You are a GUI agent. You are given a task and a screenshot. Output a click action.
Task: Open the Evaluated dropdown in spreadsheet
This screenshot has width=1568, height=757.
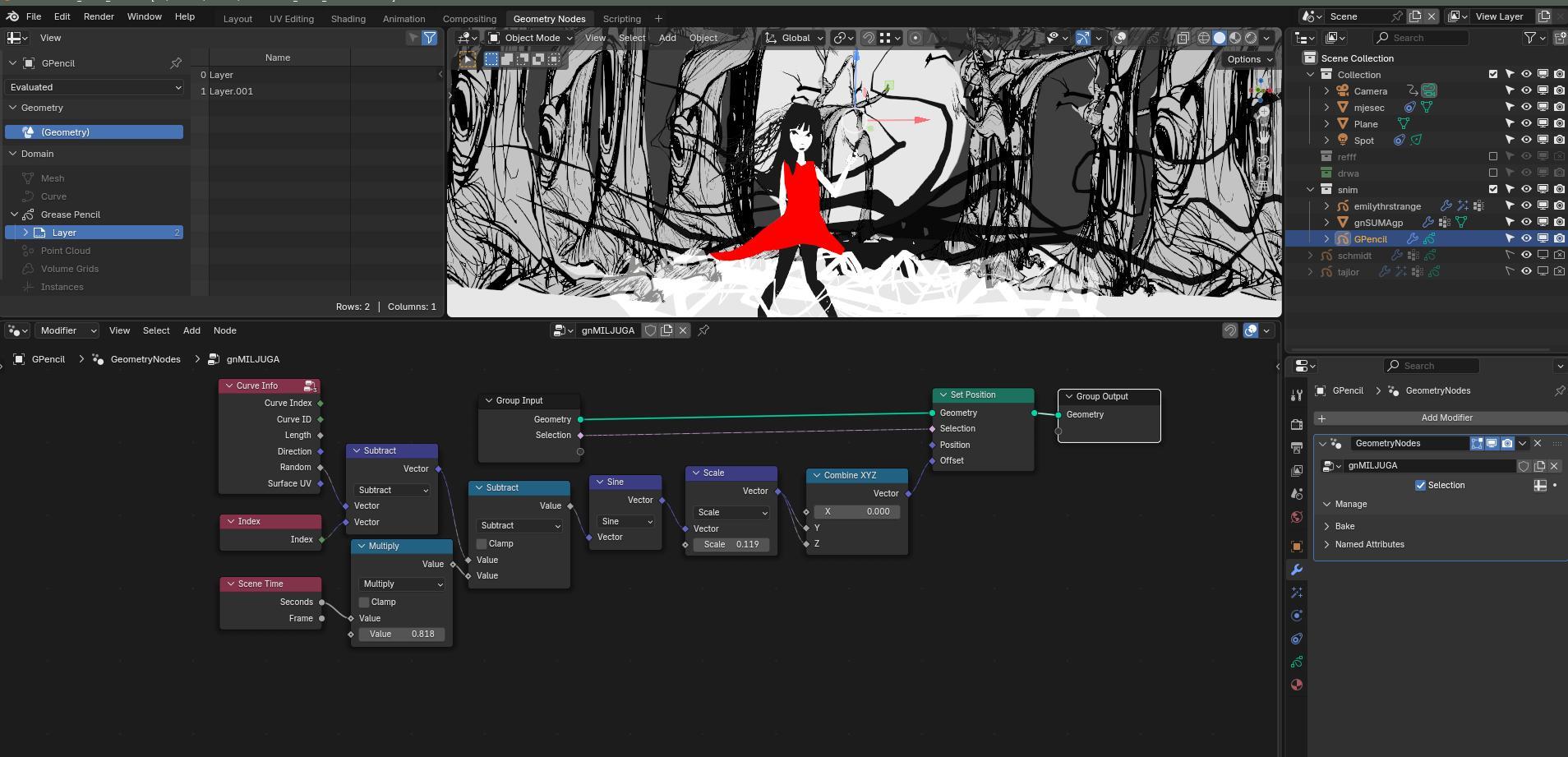click(95, 87)
